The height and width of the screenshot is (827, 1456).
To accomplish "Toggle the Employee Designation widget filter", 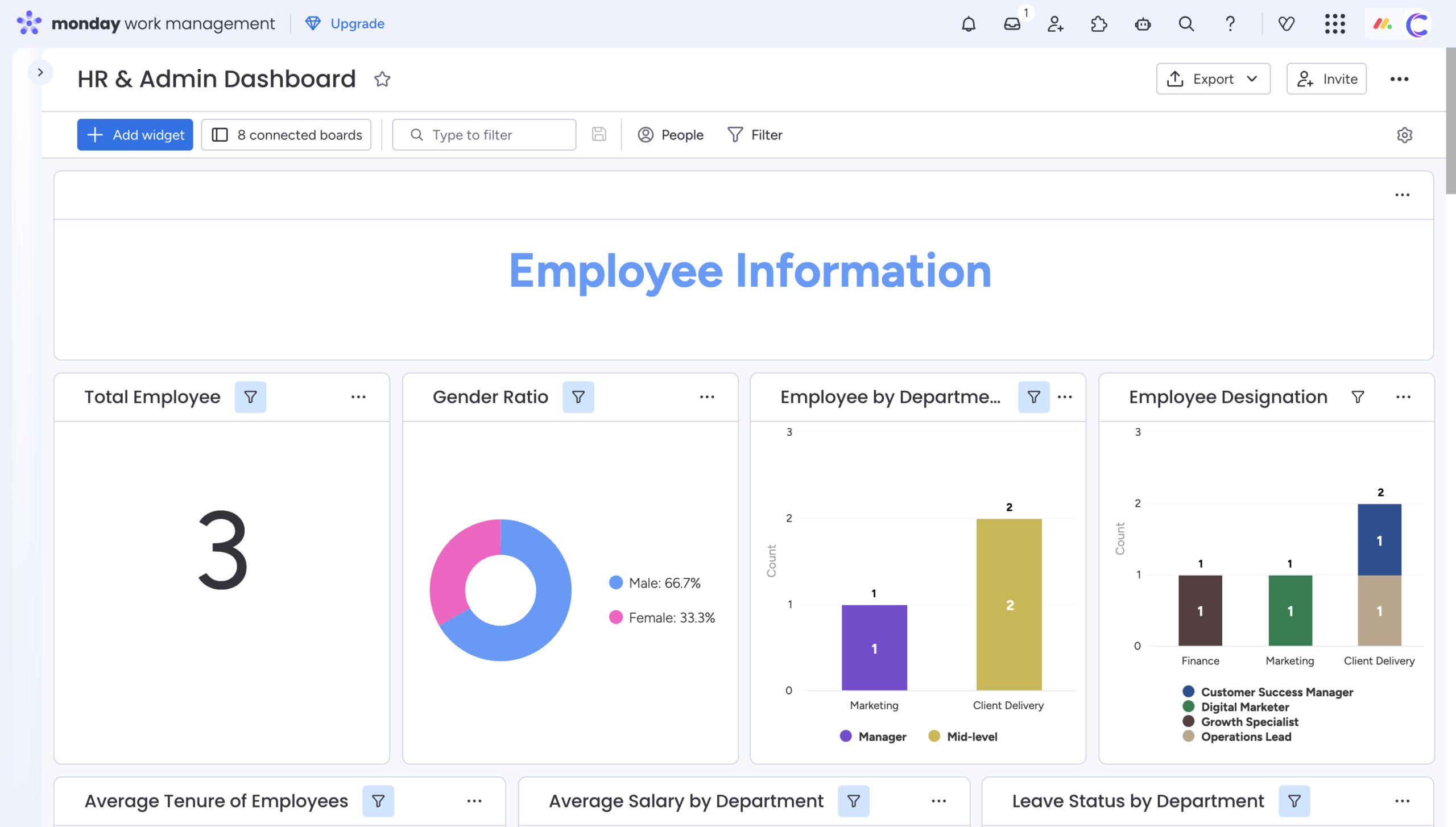I will [x=1358, y=397].
